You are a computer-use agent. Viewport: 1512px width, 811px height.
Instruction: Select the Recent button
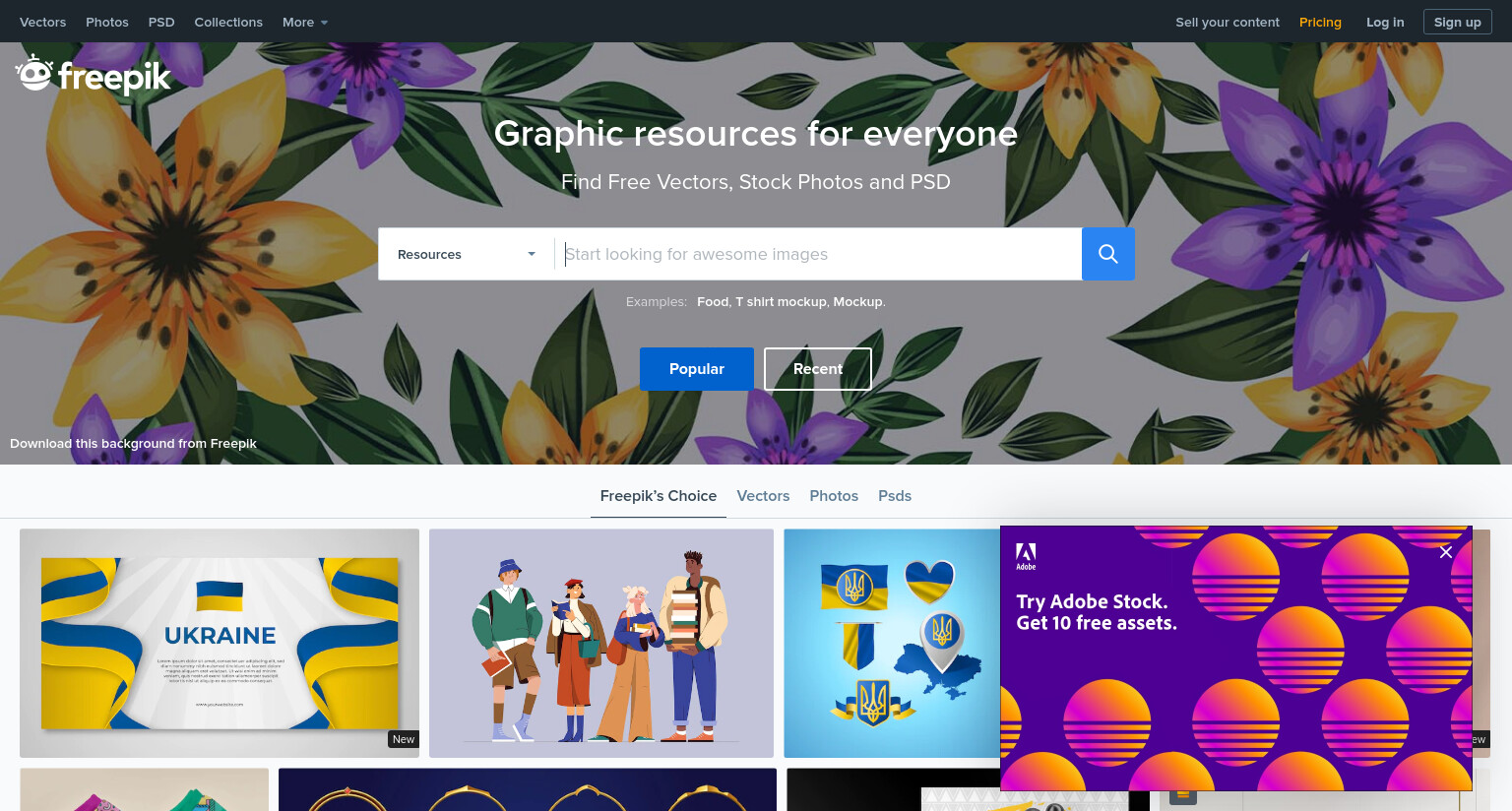coord(818,369)
